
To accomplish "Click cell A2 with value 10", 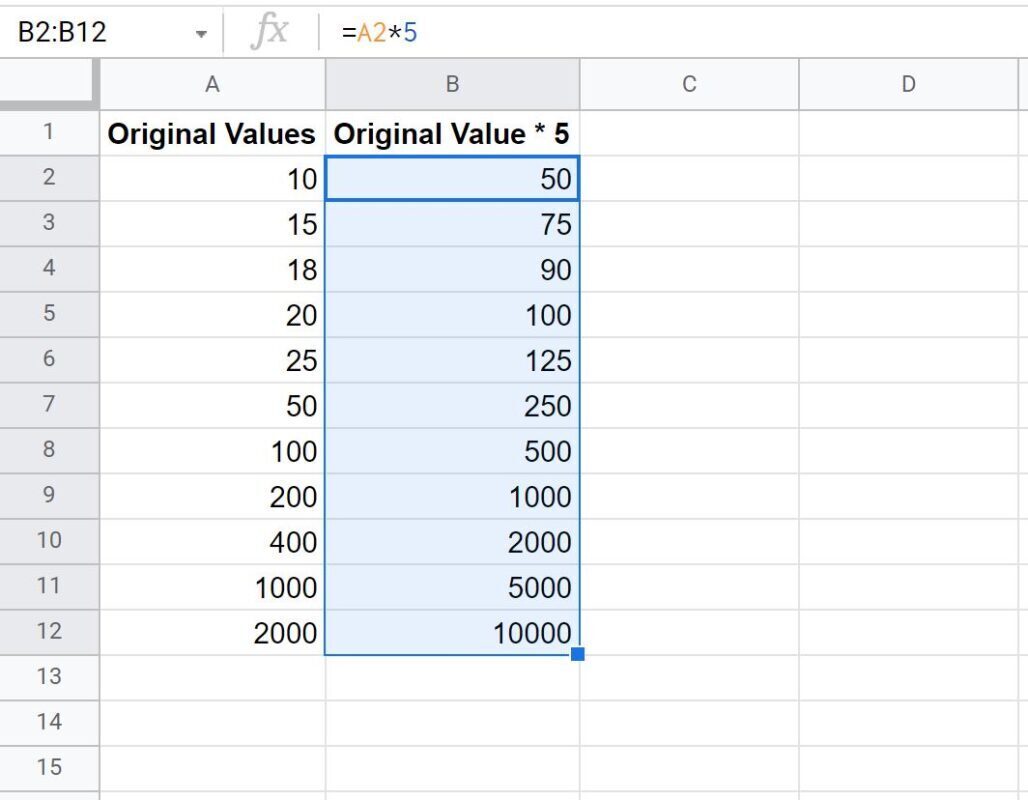I will pos(212,178).
